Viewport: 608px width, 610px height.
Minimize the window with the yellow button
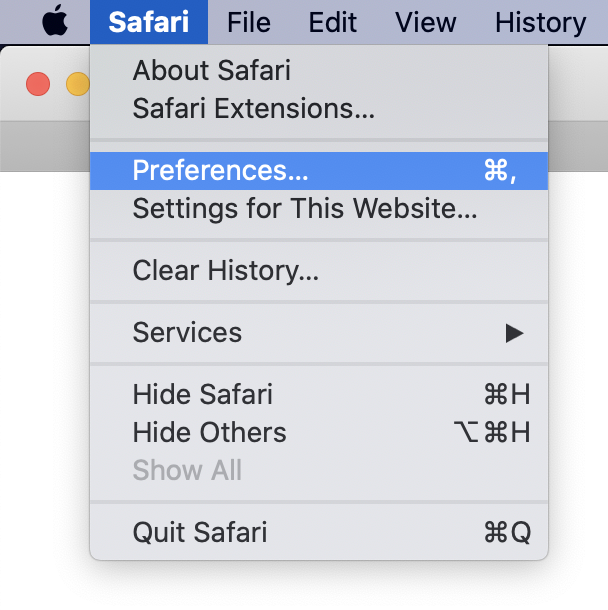[x=77, y=84]
